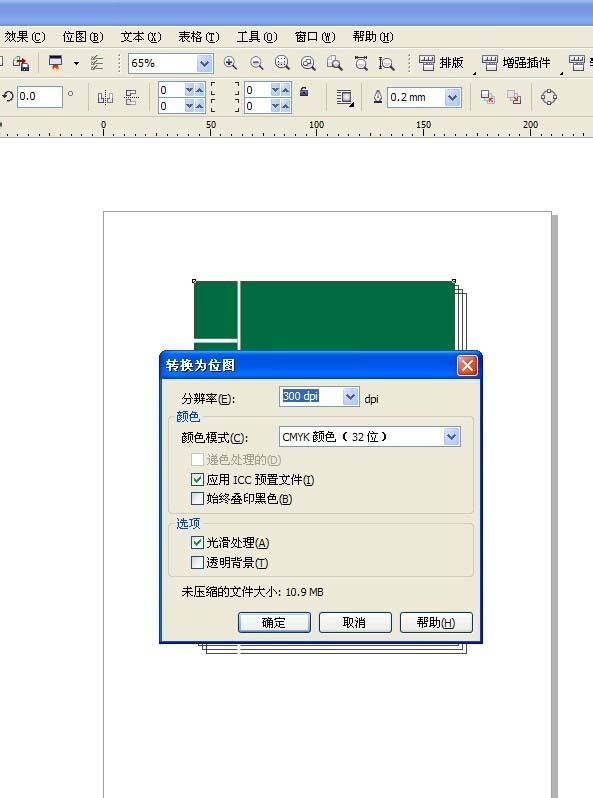Click the Zoom to Page icon
The width and height of the screenshot is (593, 798).
334,63
